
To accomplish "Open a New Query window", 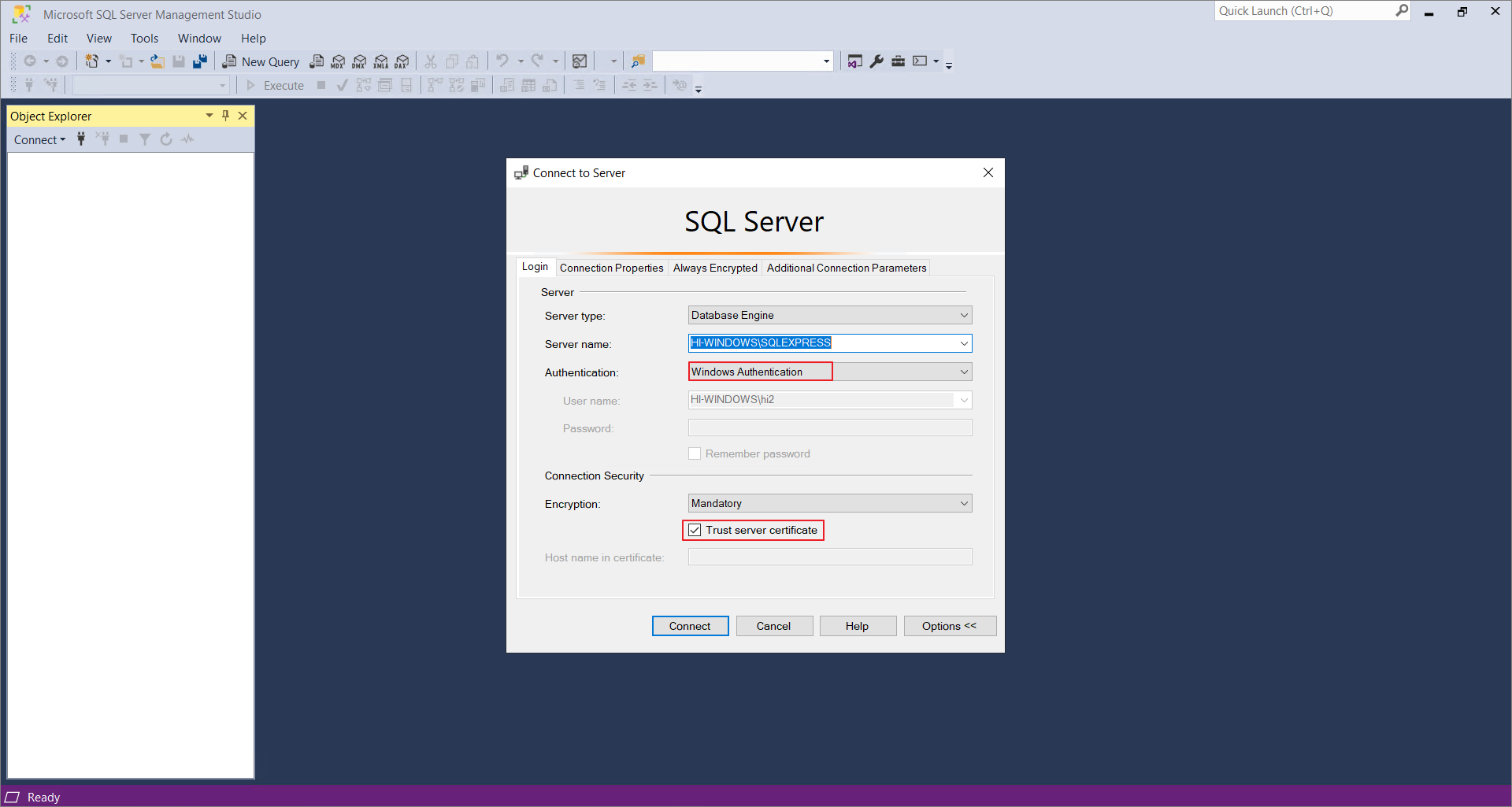I will (261, 61).
